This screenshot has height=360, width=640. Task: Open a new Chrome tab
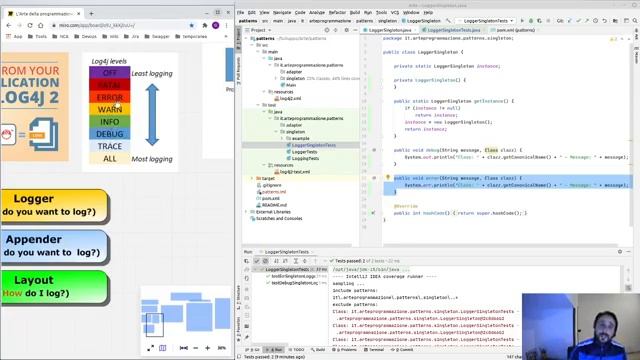(91, 13)
